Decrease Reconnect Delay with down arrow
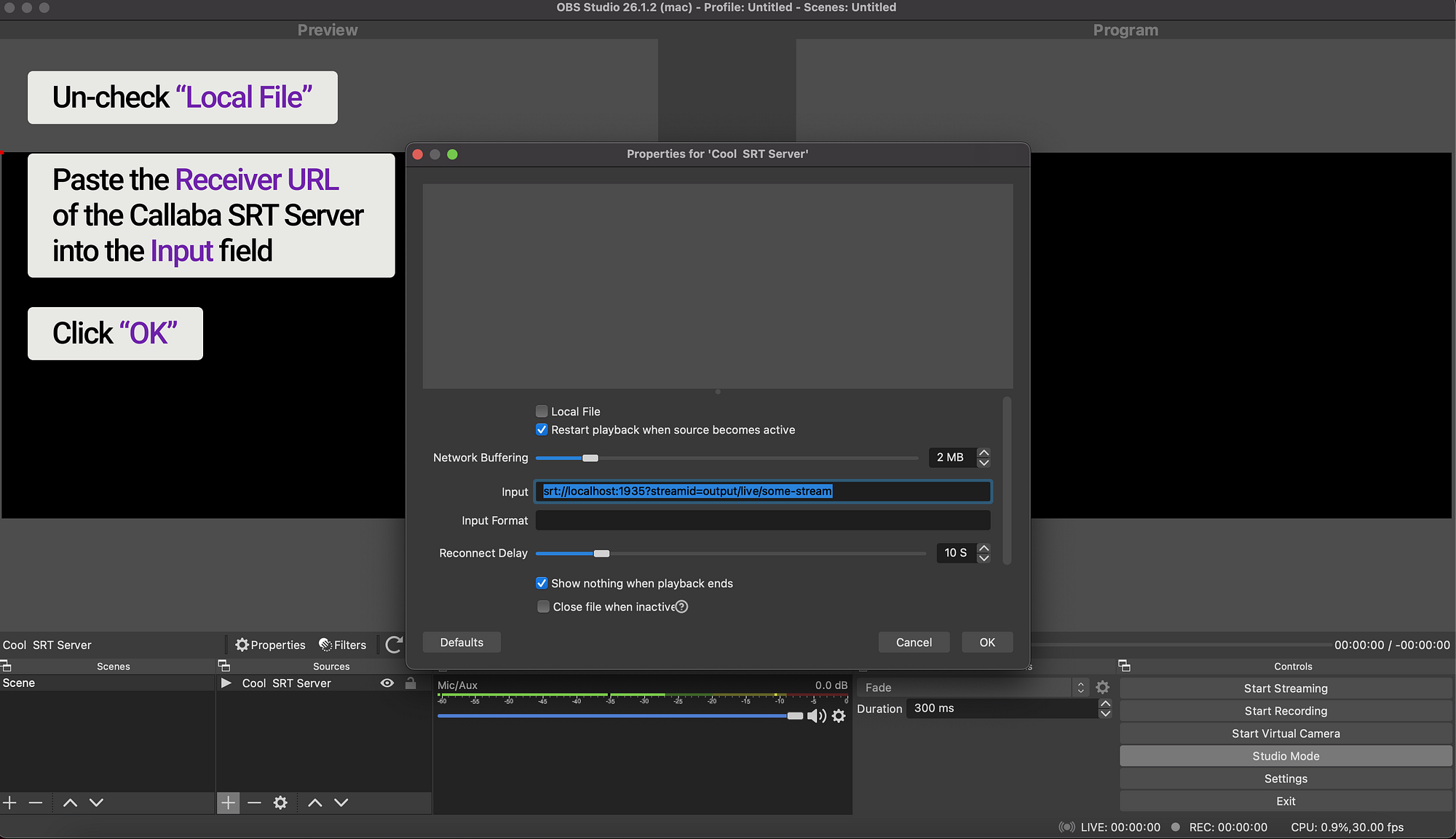The height and width of the screenshot is (839, 1456). click(984, 558)
